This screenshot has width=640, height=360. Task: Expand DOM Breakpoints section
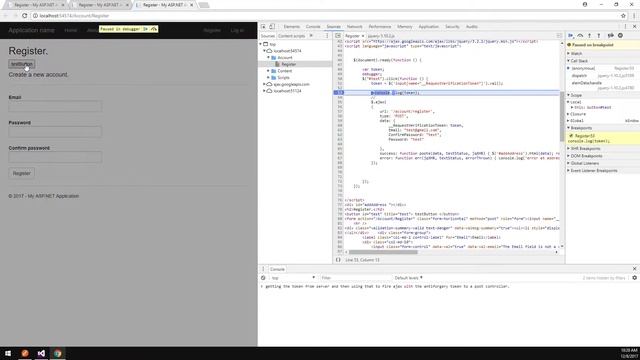(x=585, y=156)
